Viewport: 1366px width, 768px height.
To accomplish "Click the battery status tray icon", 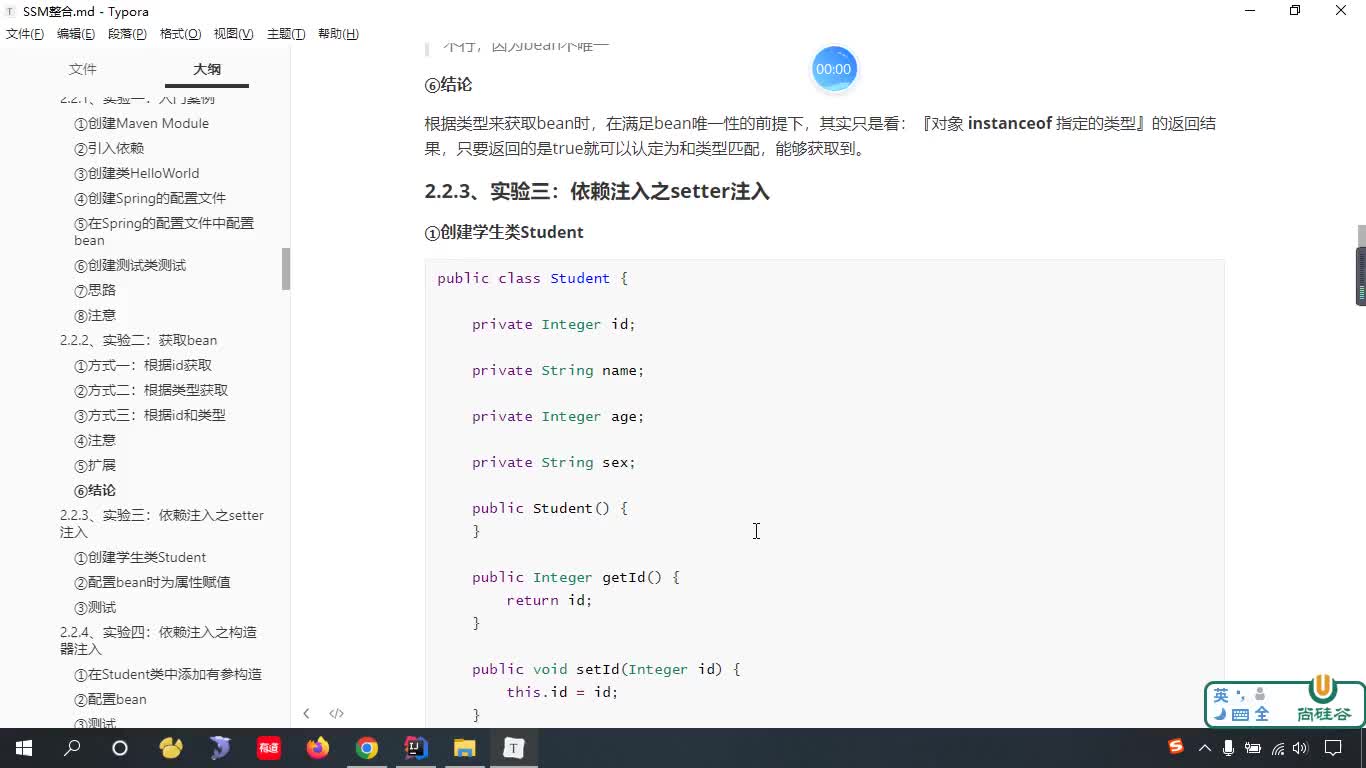I will pos(1254,748).
